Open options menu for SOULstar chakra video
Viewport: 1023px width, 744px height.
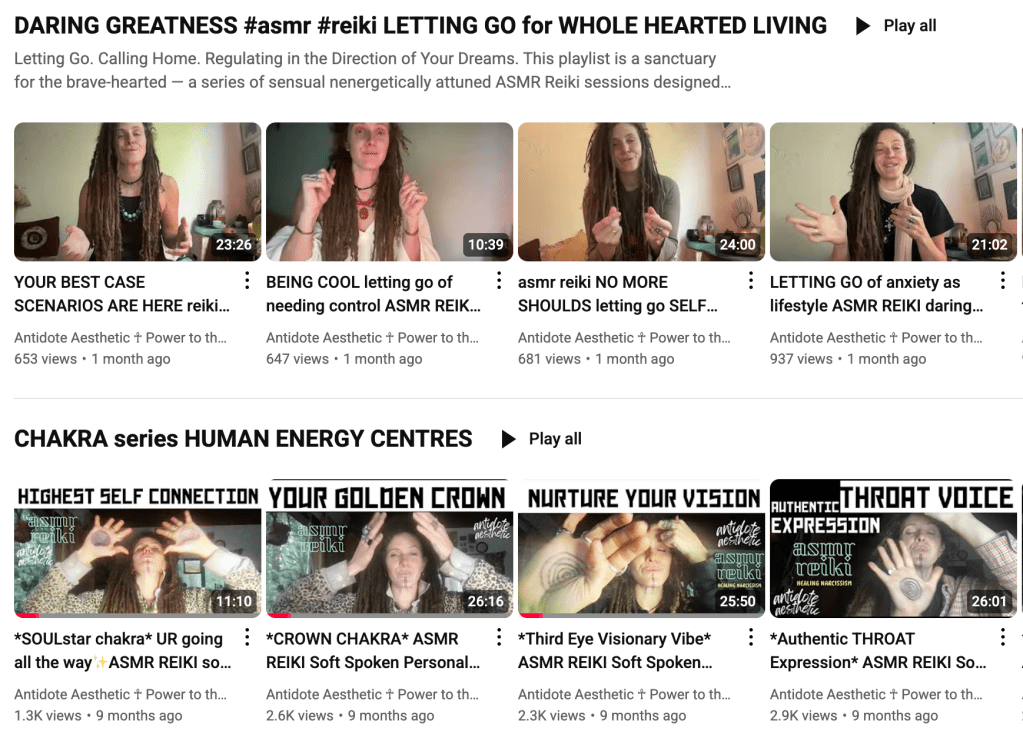(x=247, y=637)
